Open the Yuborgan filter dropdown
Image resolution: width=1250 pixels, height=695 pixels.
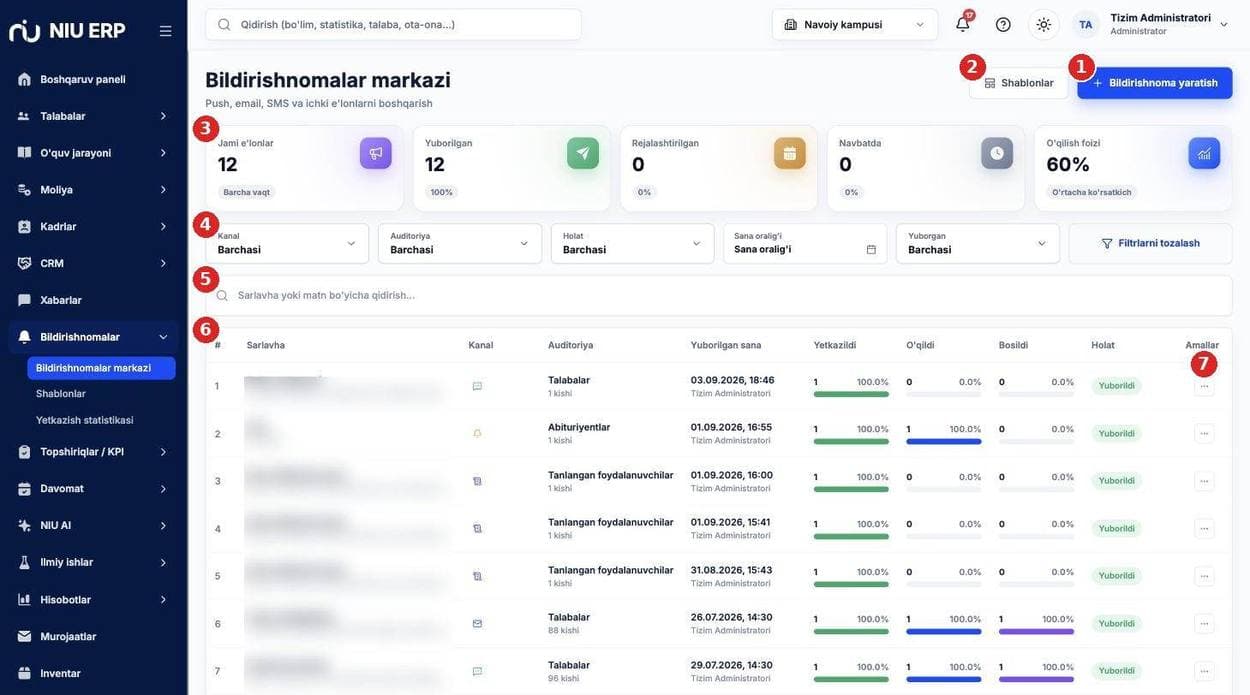[978, 243]
